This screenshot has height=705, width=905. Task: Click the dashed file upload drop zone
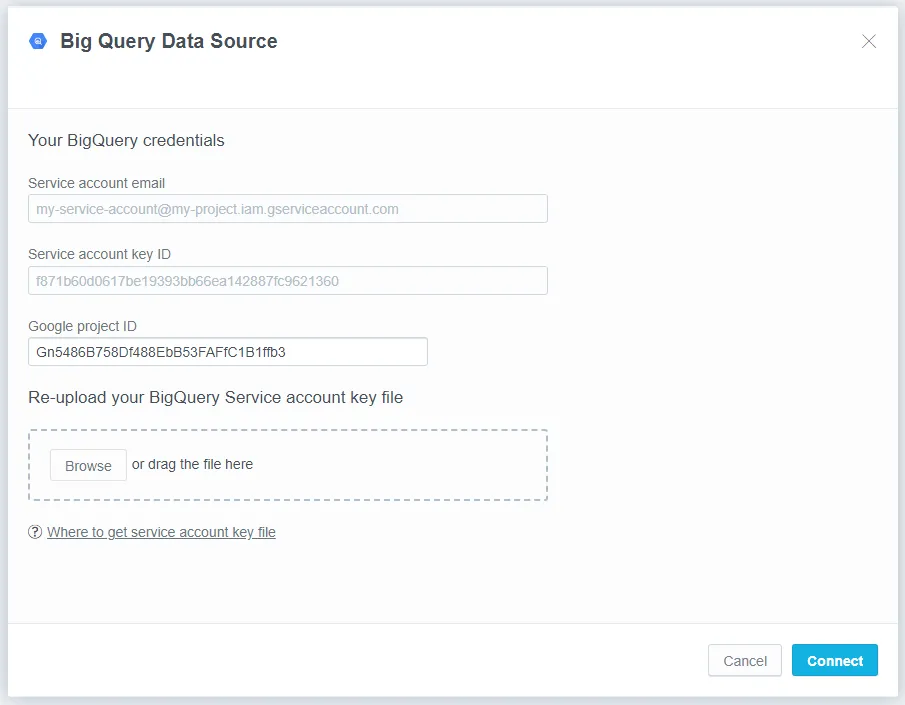[x=287, y=464]
